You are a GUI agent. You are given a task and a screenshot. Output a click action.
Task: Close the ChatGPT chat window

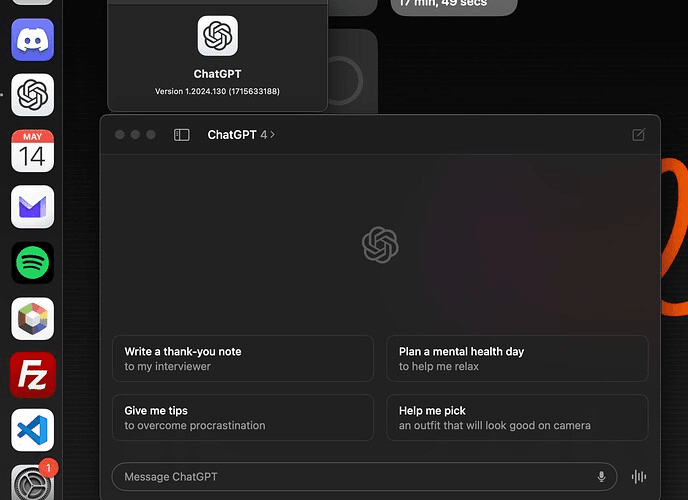120,135
